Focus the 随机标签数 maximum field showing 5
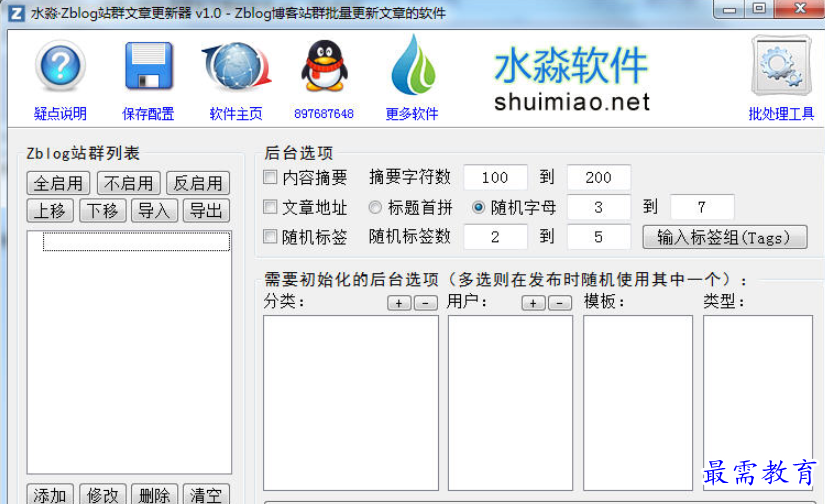The height and width of the screenshot is (504, 825). [x=599, y=237]
